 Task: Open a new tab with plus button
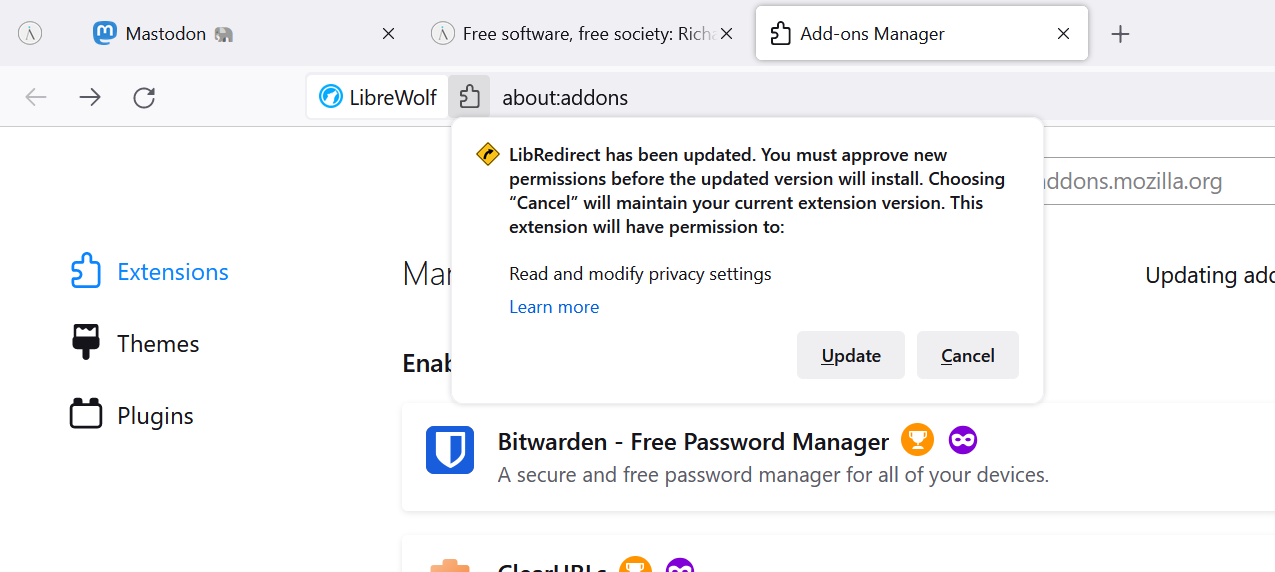[x=1120, y=34]
